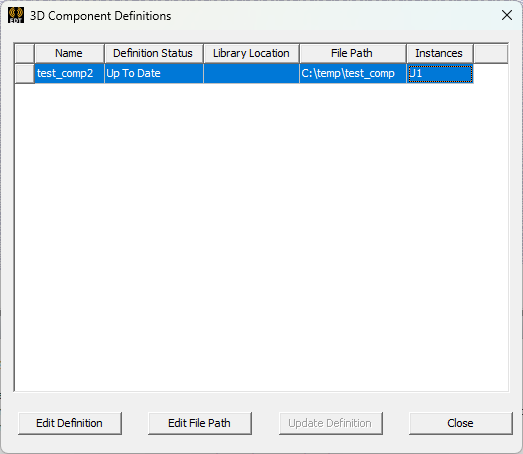Click the empty Library Location cell of test_comp2
The image size is (523, 454).
pos(251,73)
